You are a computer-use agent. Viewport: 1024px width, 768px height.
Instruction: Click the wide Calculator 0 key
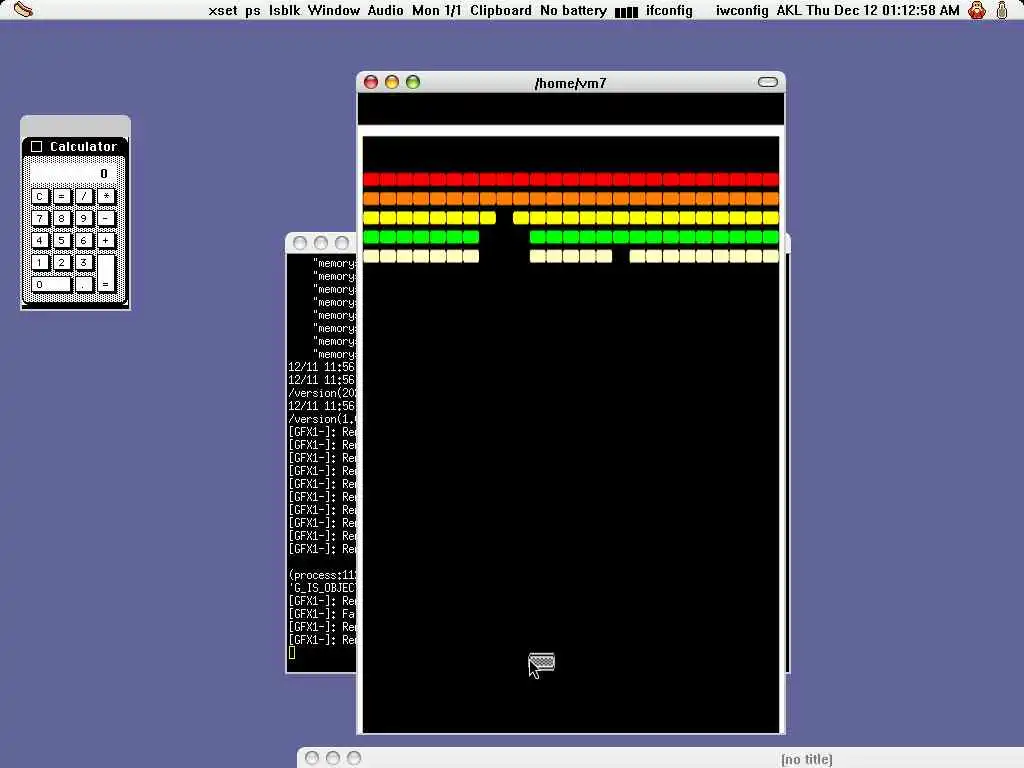[x=51, y=285]
